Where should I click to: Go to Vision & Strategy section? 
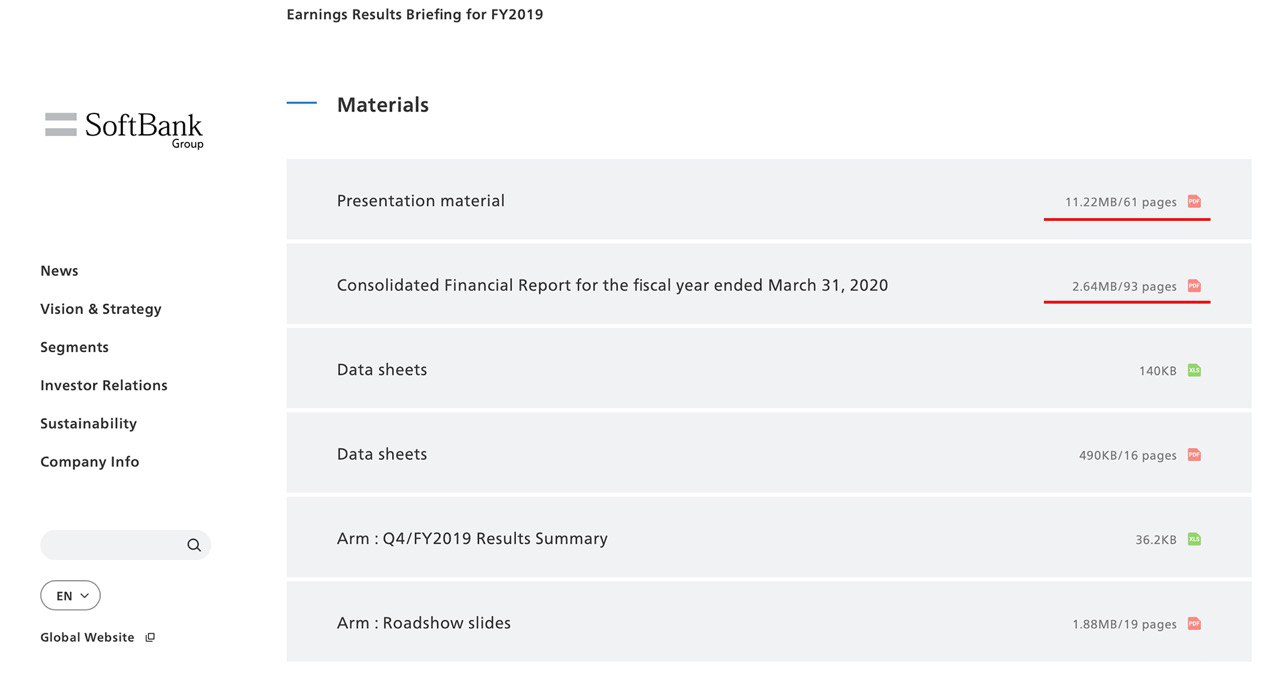pos(100,309)
